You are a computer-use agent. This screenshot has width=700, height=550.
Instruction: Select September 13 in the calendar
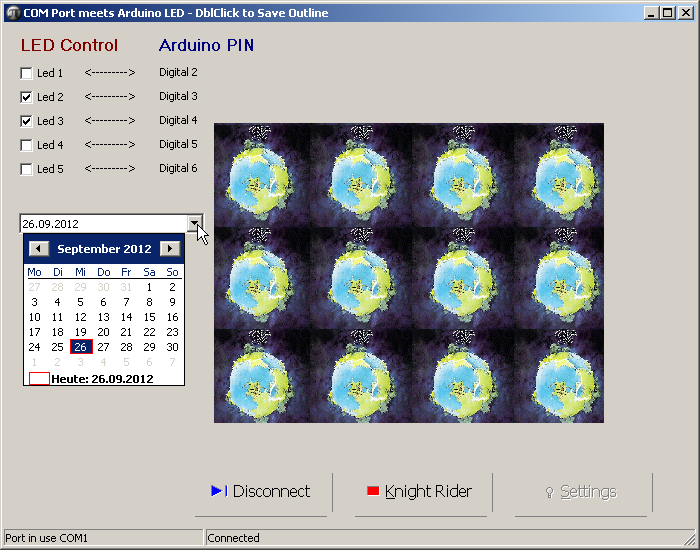[x=104, y=317]
